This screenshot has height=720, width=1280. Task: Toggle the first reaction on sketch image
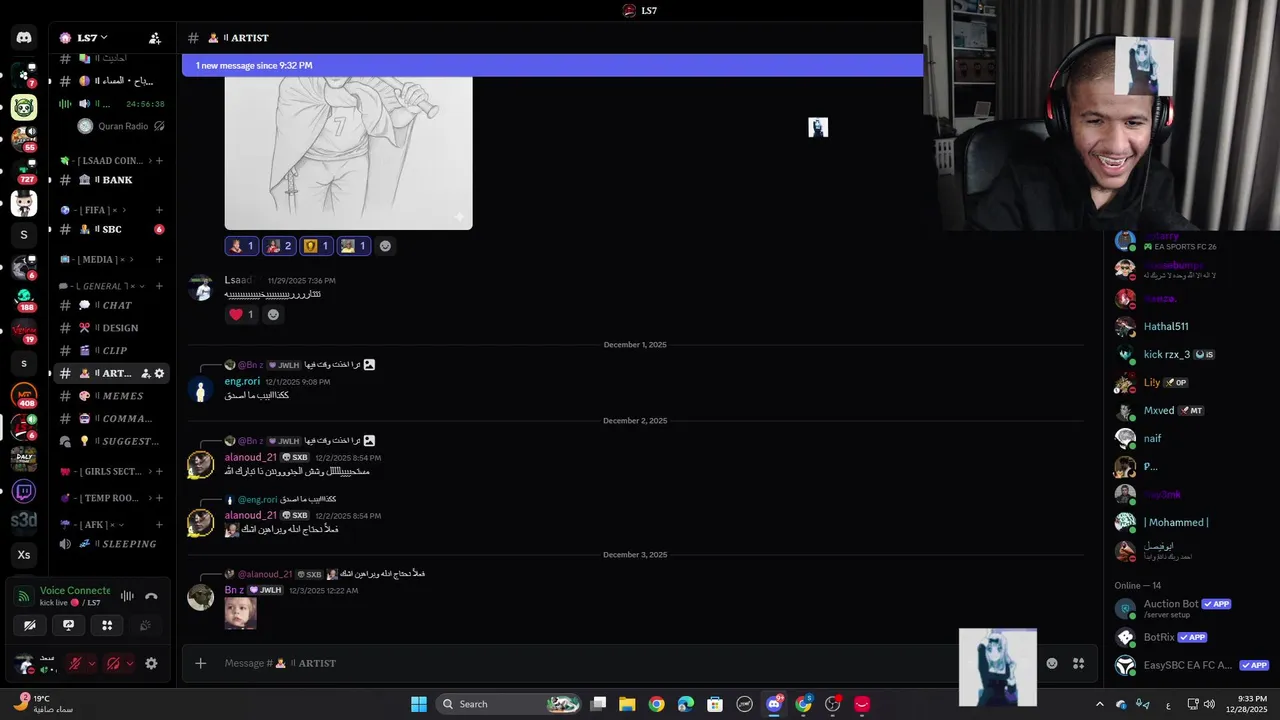click(242, 246)
